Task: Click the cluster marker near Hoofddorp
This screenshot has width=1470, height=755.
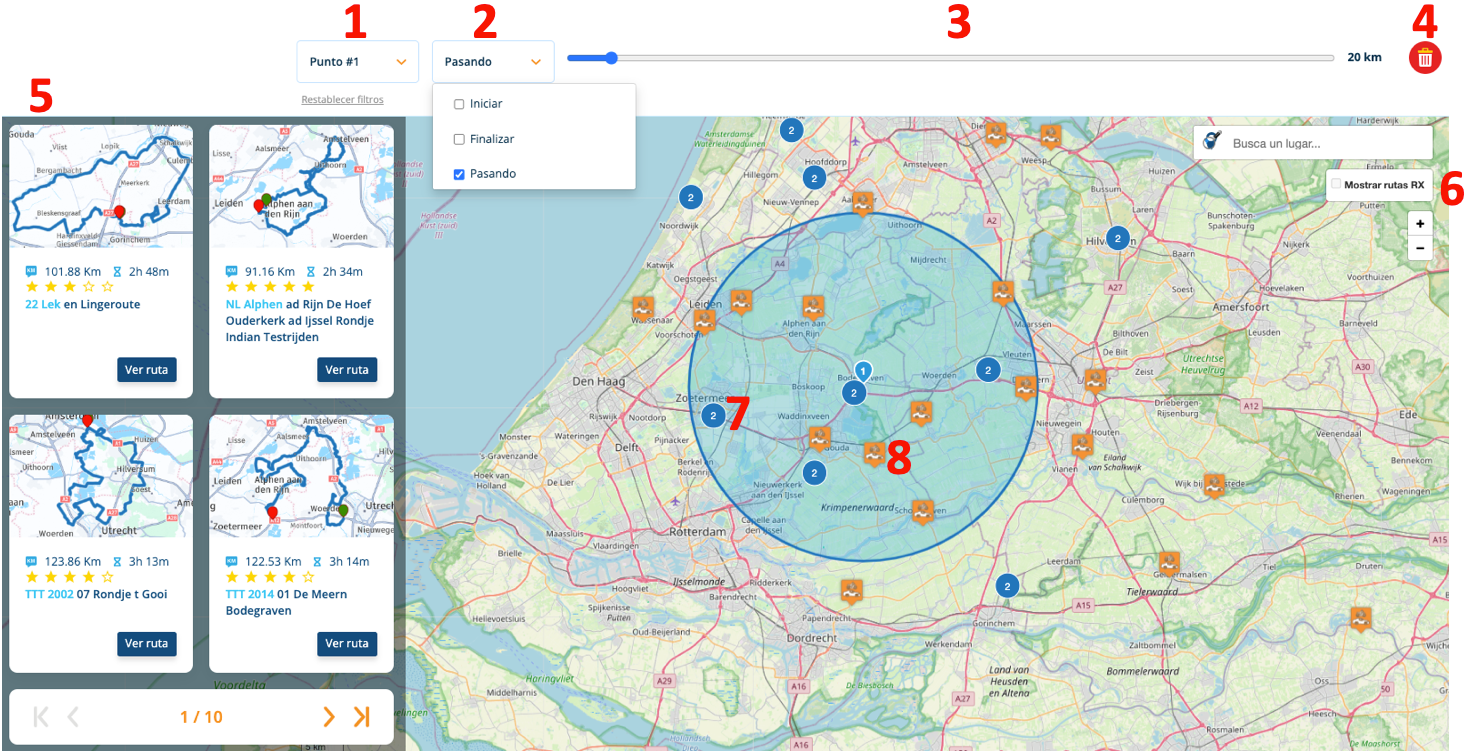Action: pos(814,178)
